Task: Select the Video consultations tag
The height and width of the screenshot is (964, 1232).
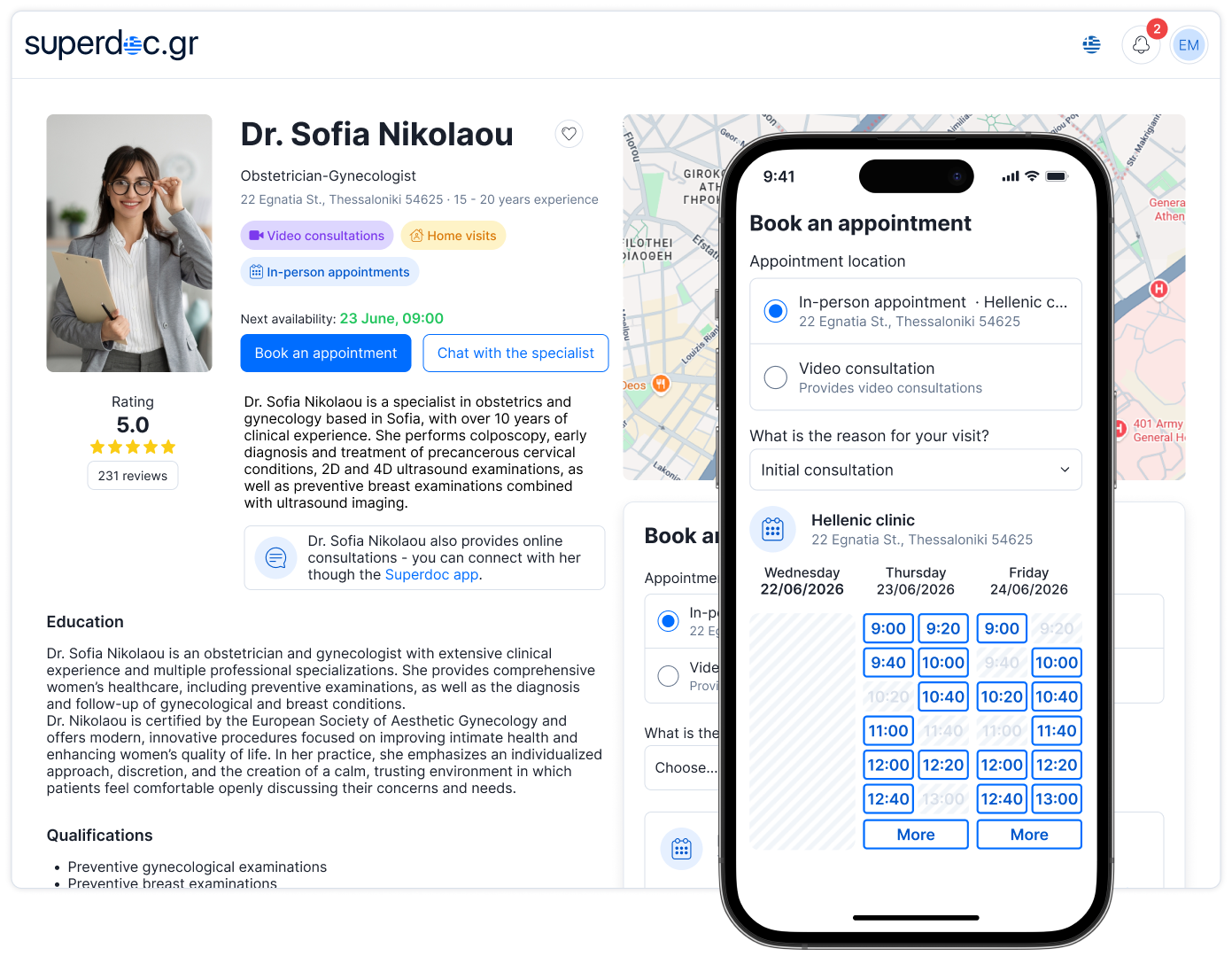Action: 317,236
